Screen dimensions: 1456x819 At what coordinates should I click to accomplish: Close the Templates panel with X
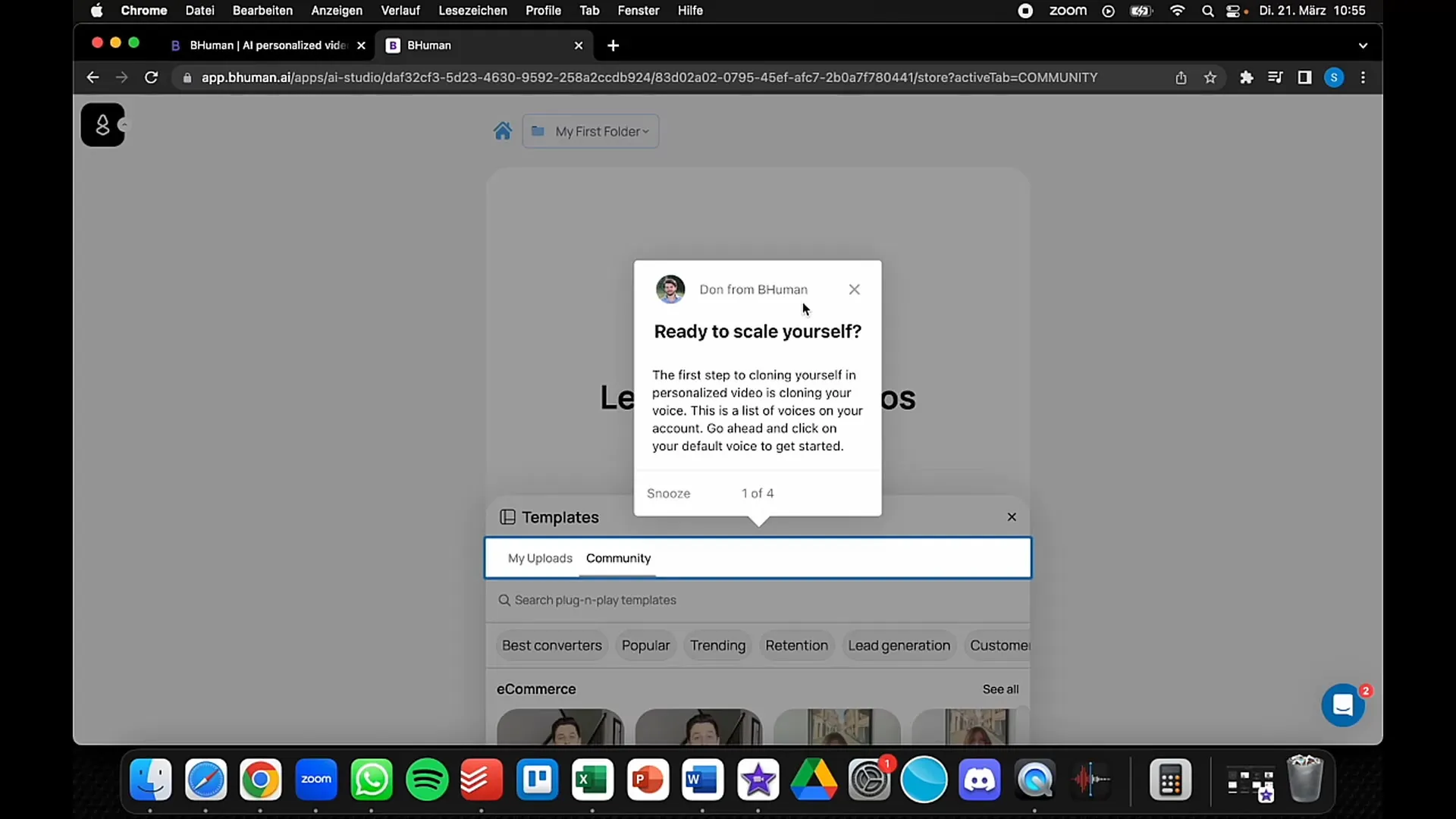click(x=1012, y=517)
